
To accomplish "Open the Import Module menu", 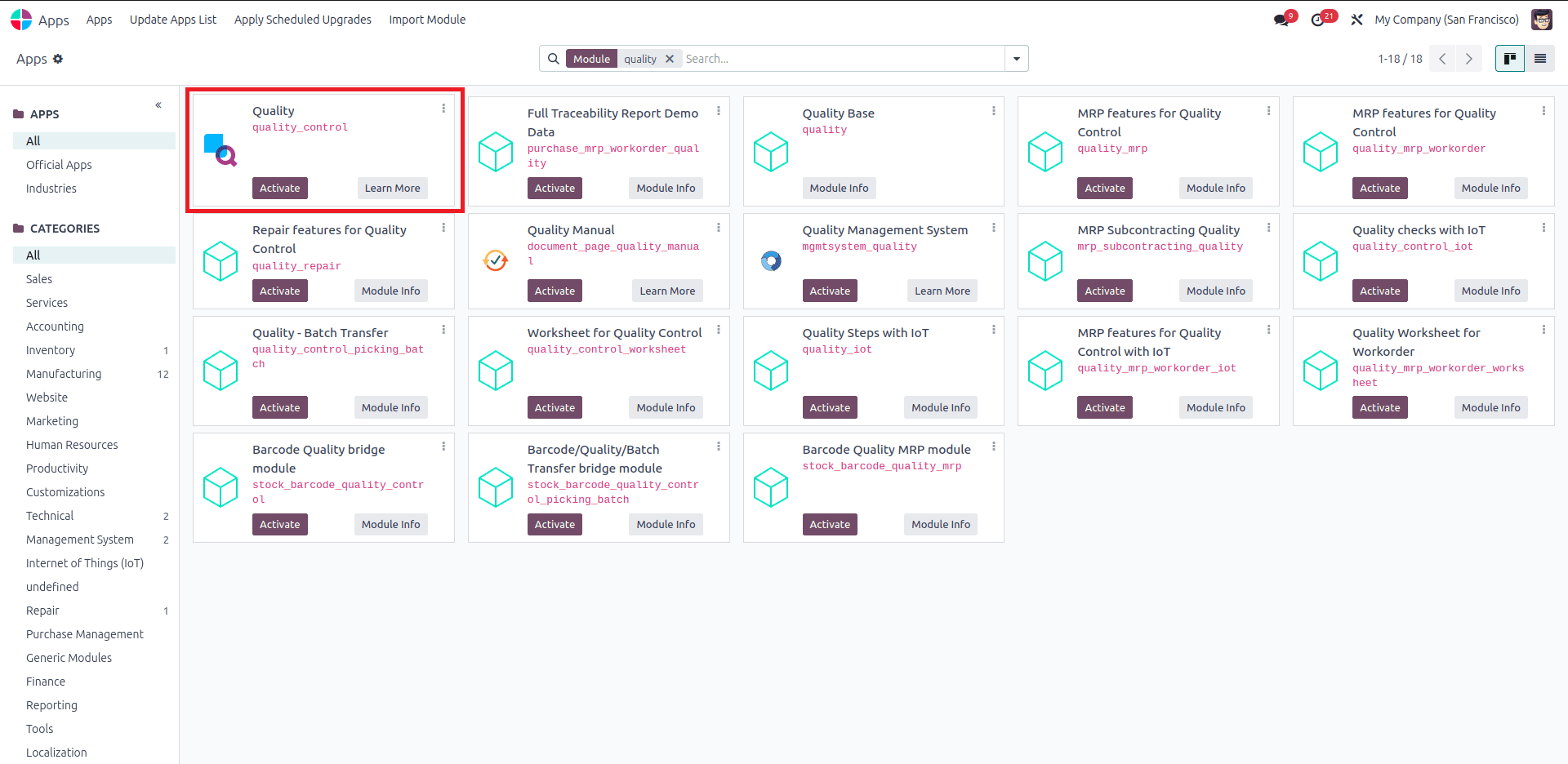I will pos(426,19).
